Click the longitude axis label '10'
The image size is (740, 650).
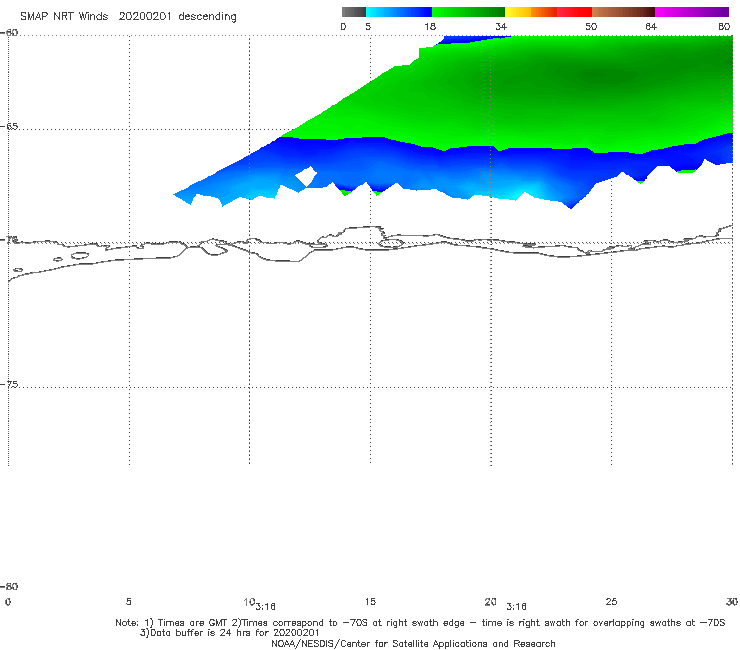click(249, 601)
